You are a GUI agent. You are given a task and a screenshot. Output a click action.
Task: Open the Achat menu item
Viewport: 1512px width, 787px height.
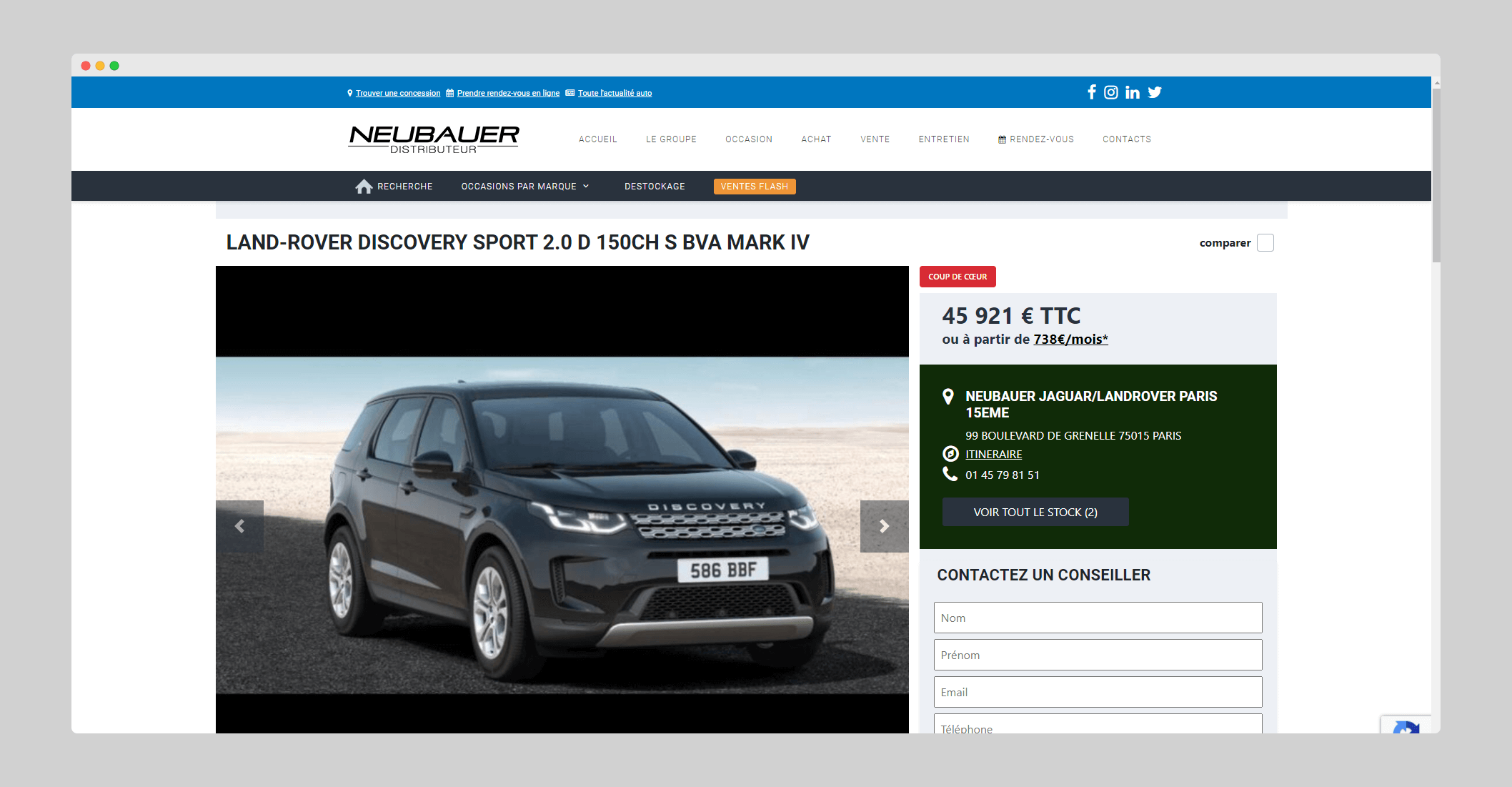click(816, 139)
